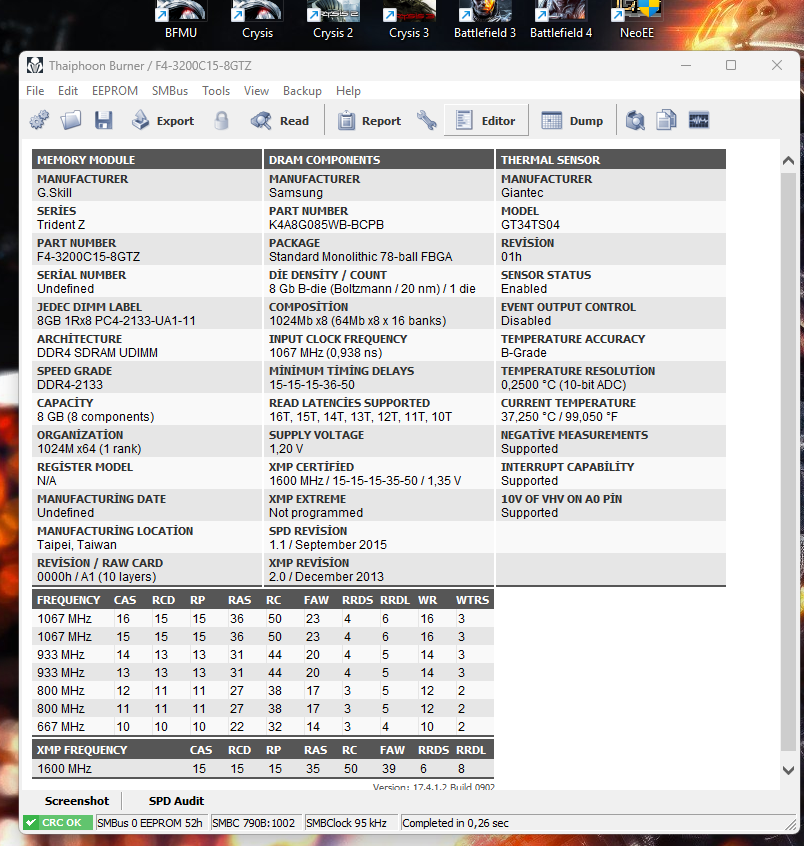Open the NeoEE desktop shortcut
804x846 pixels.
pos(637,20)
